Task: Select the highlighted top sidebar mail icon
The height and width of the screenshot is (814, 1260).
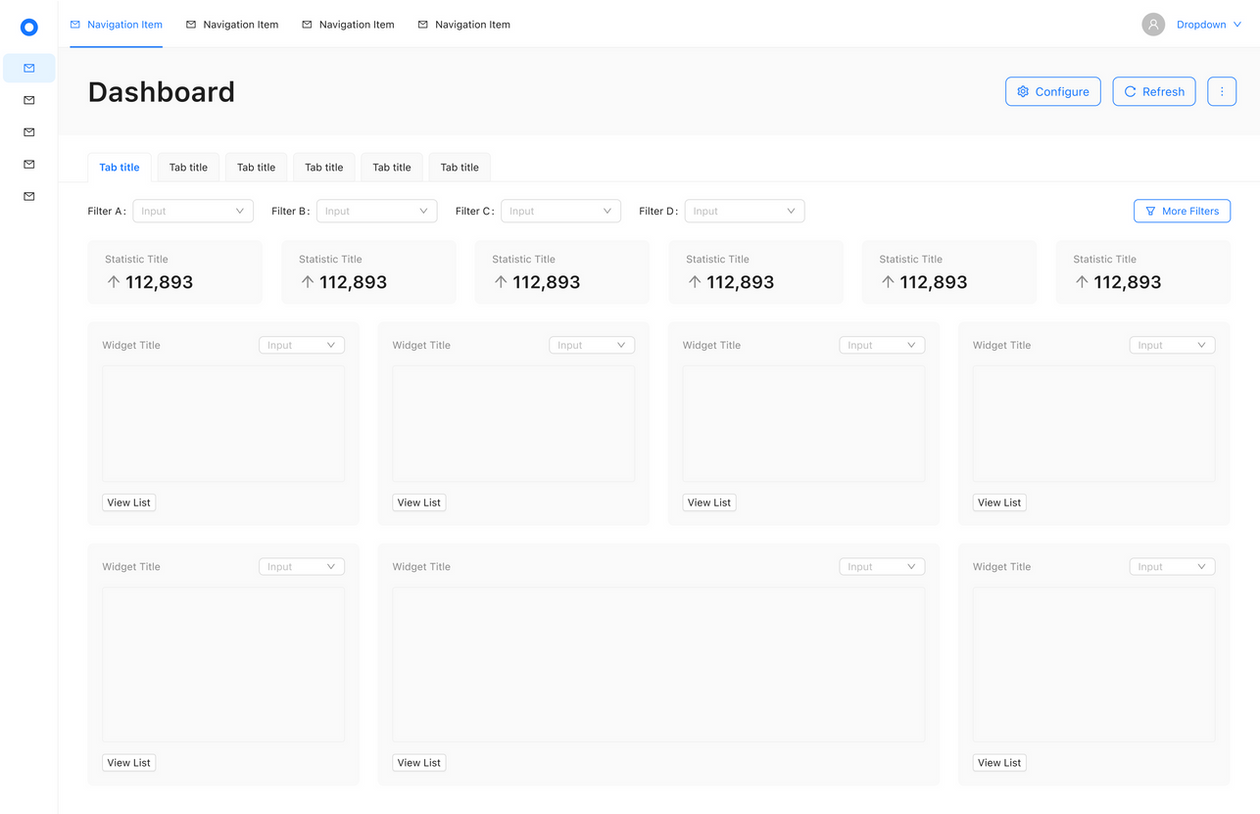Action: pyautogui.click(x=29, y=68)
